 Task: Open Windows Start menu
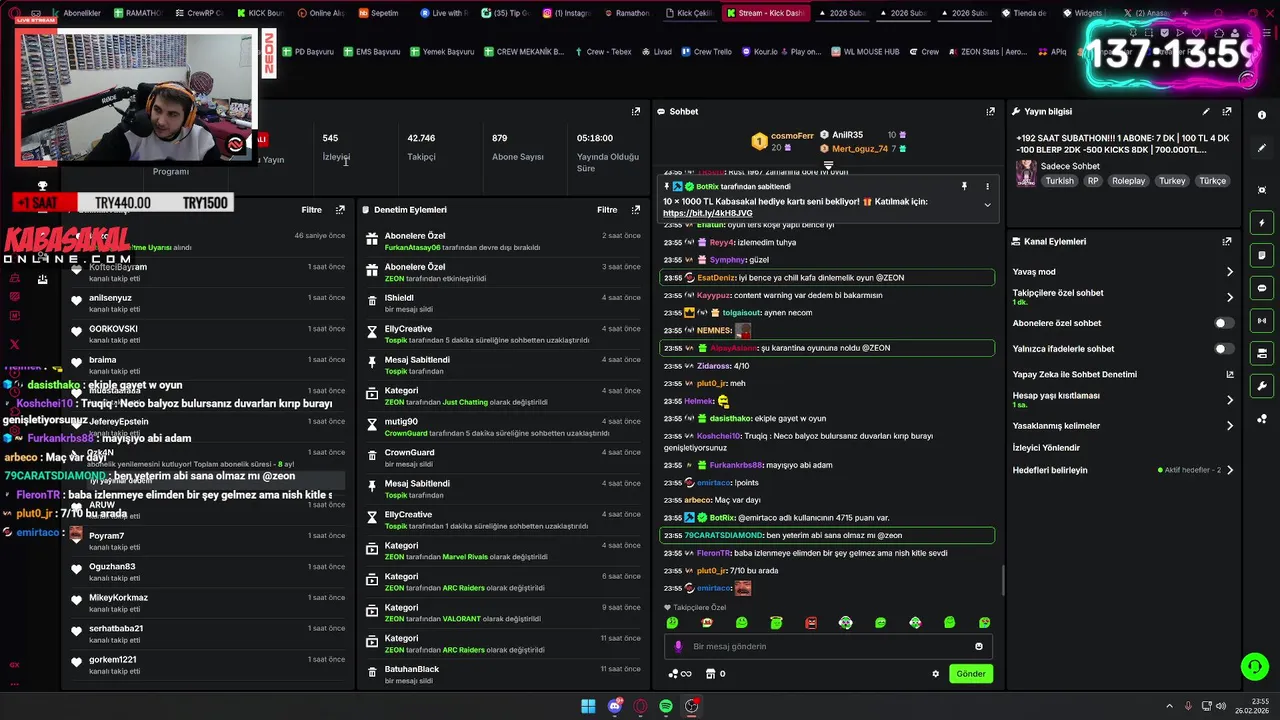(589, 706)
